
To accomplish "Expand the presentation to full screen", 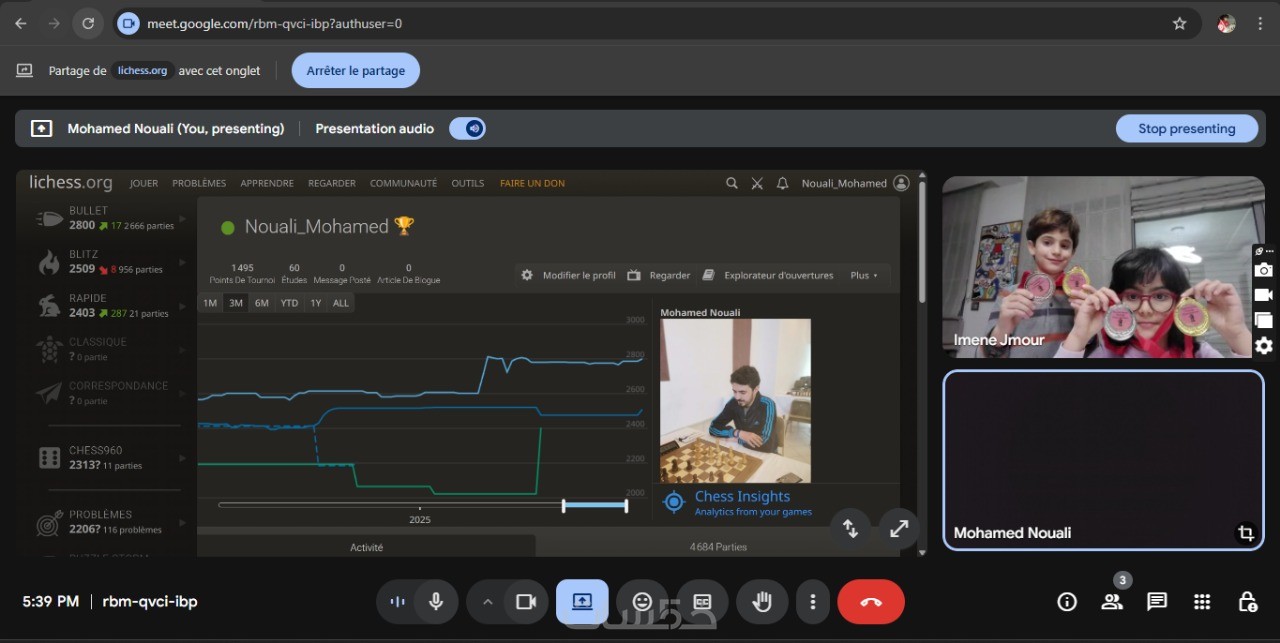I will 899,528.
